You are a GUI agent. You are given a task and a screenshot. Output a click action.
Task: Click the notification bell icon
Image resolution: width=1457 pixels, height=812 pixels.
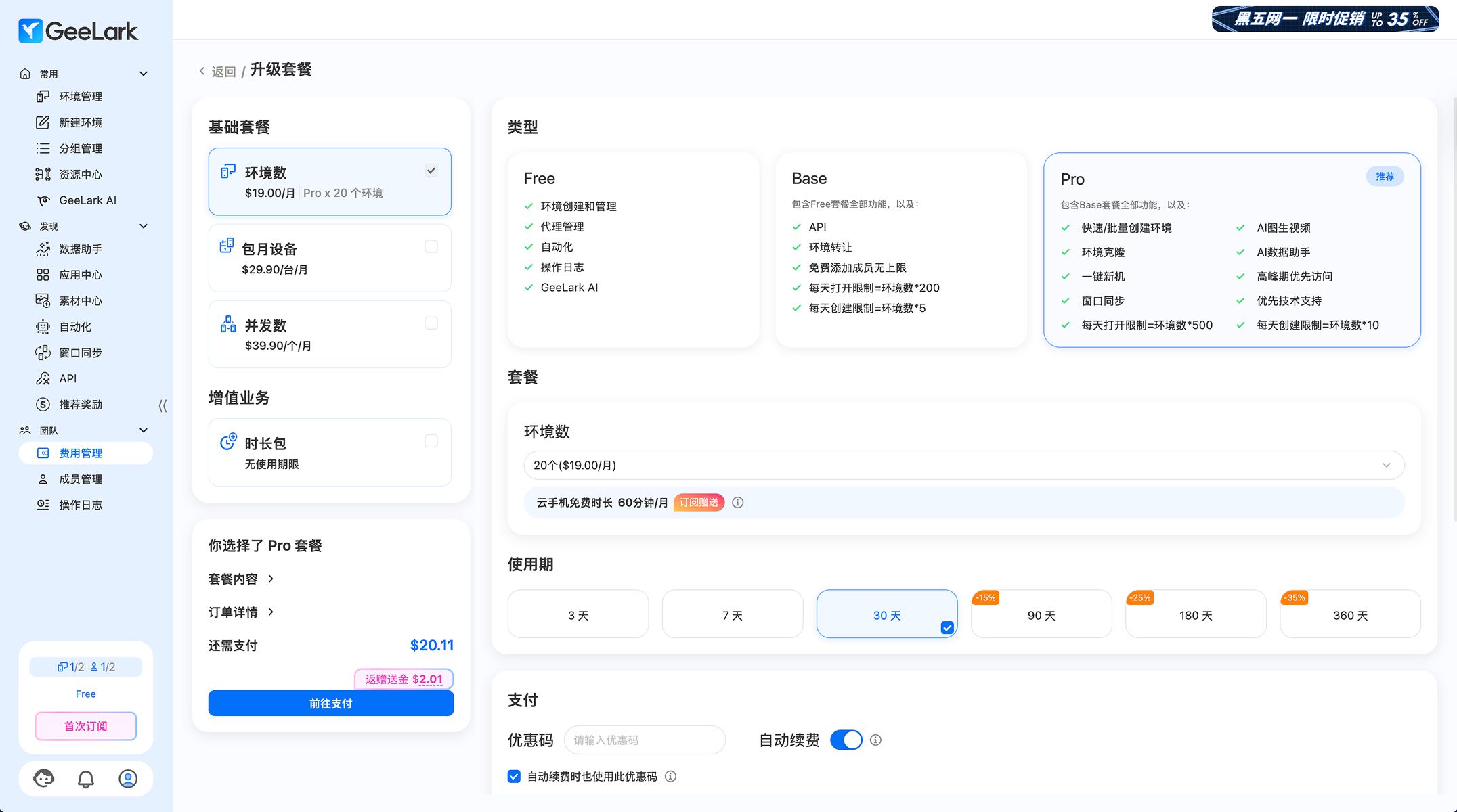[86, 779]
